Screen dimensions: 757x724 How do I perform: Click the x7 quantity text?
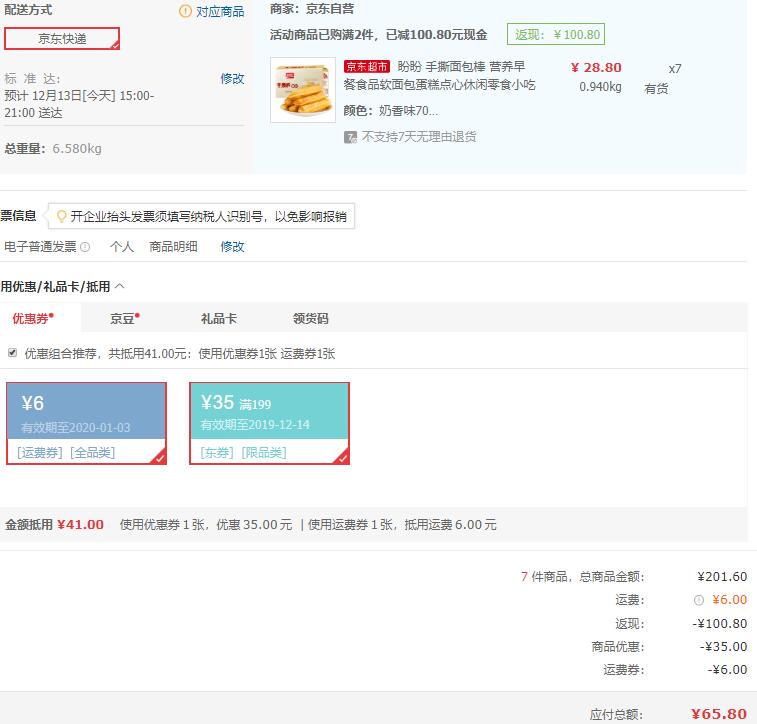coord(674,69)
